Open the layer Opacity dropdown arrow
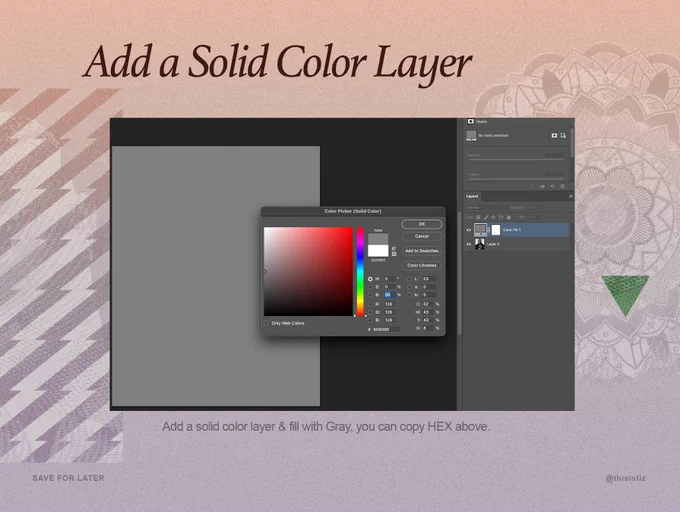This screenshot has height=512, width=680. (540, 208)
